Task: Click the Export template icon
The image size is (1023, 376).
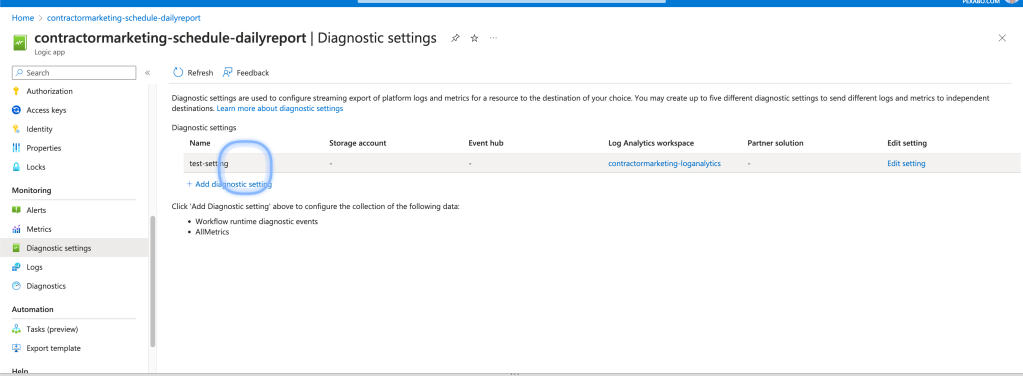Action: 16,348
